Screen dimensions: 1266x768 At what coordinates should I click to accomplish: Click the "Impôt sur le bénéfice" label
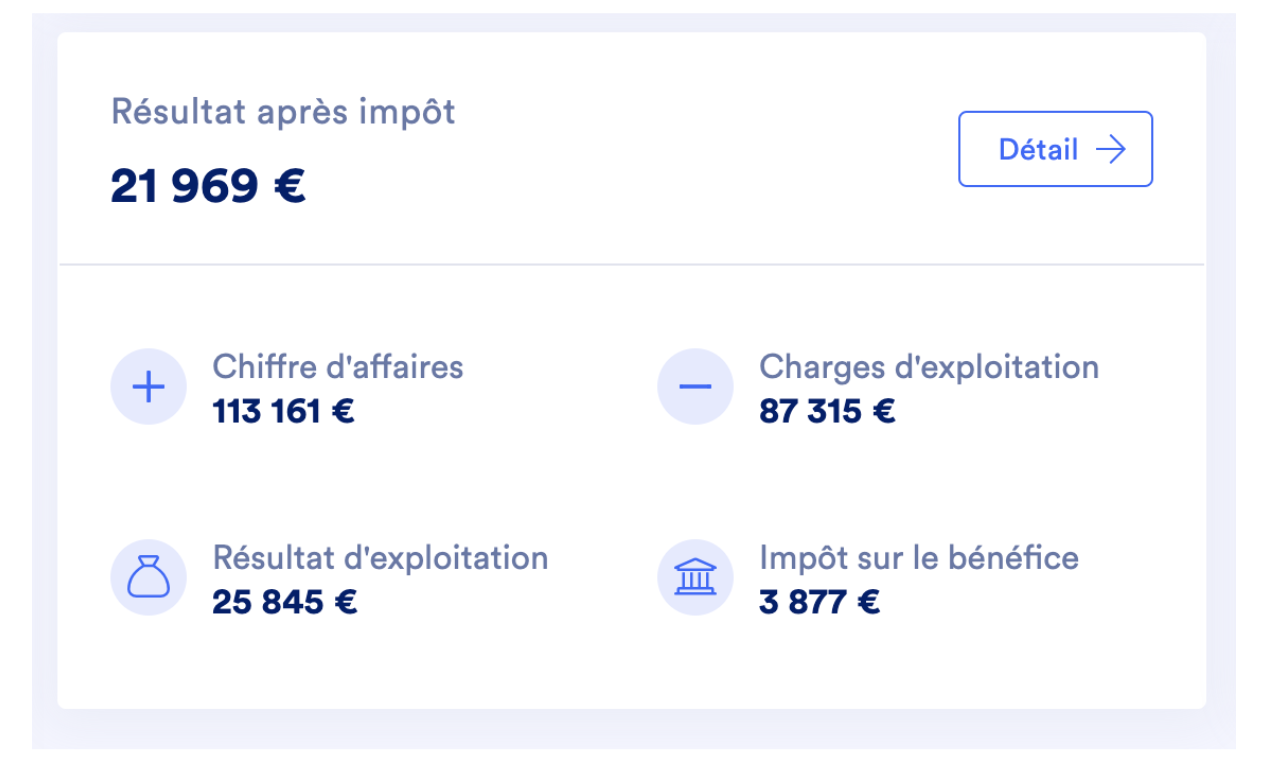point(919,557)
